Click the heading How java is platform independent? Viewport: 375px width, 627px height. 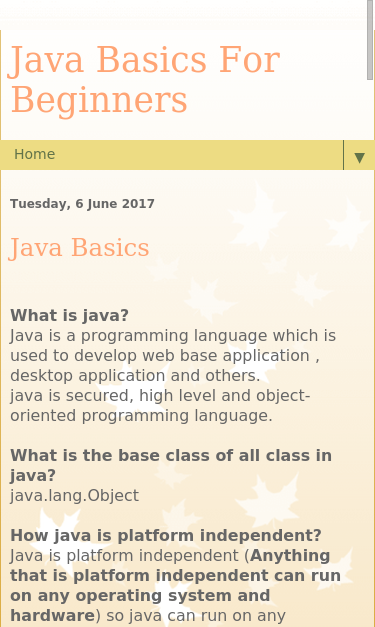coord(166,535)
